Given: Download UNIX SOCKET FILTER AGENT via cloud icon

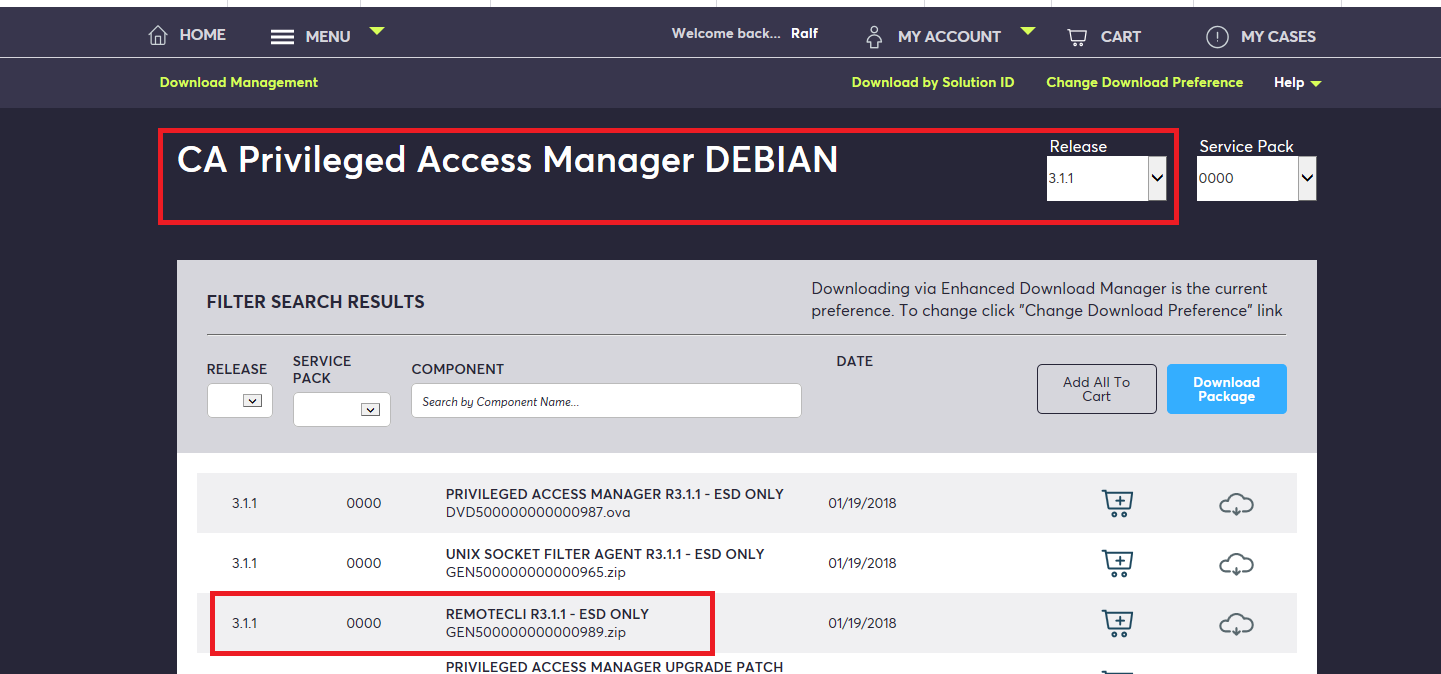Looking at the screenshot, I should pyautogui.click(x=1236, y=563).
